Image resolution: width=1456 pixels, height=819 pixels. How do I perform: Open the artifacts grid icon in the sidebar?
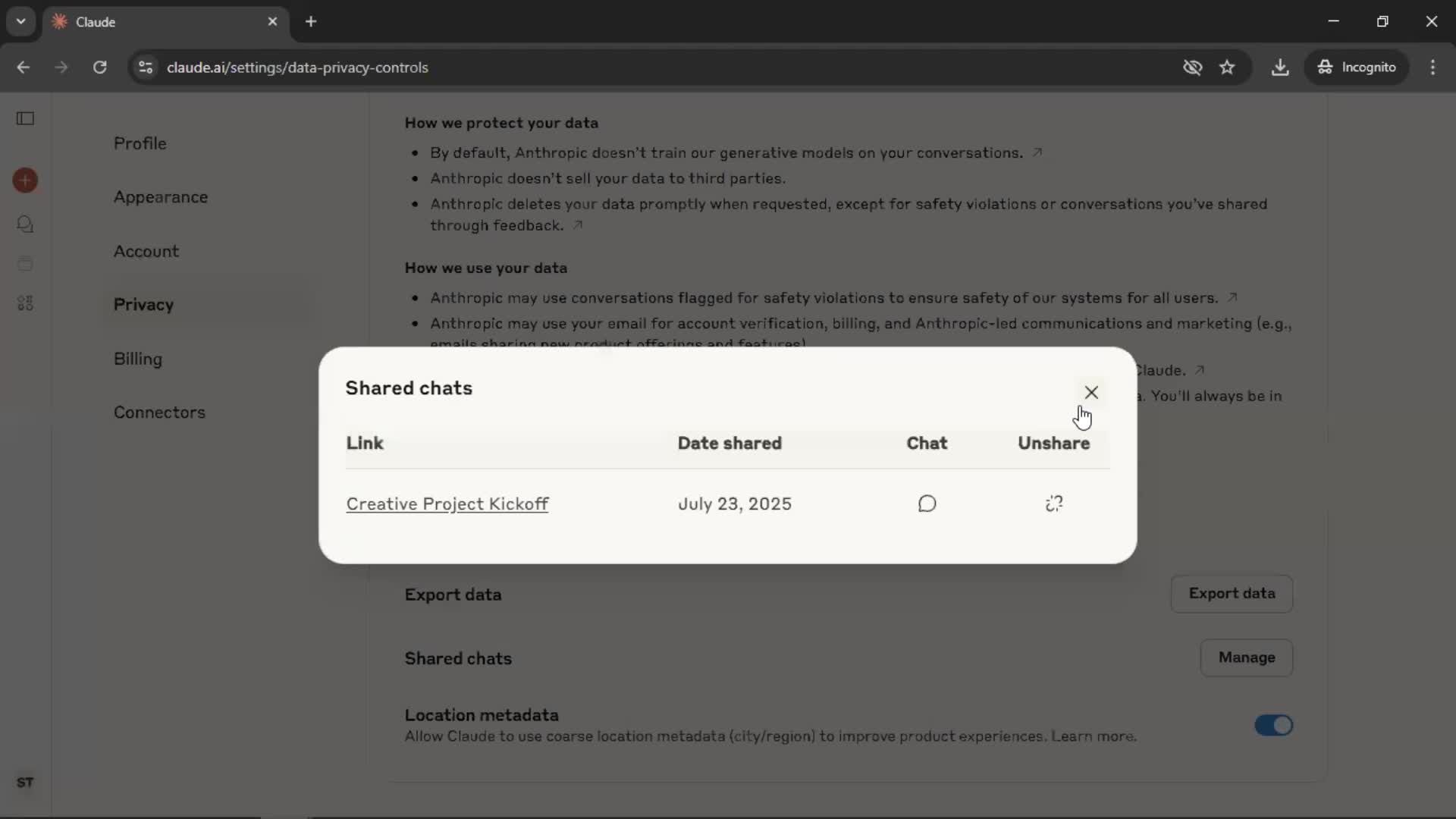pyautogui.click(x=25, y=303)
